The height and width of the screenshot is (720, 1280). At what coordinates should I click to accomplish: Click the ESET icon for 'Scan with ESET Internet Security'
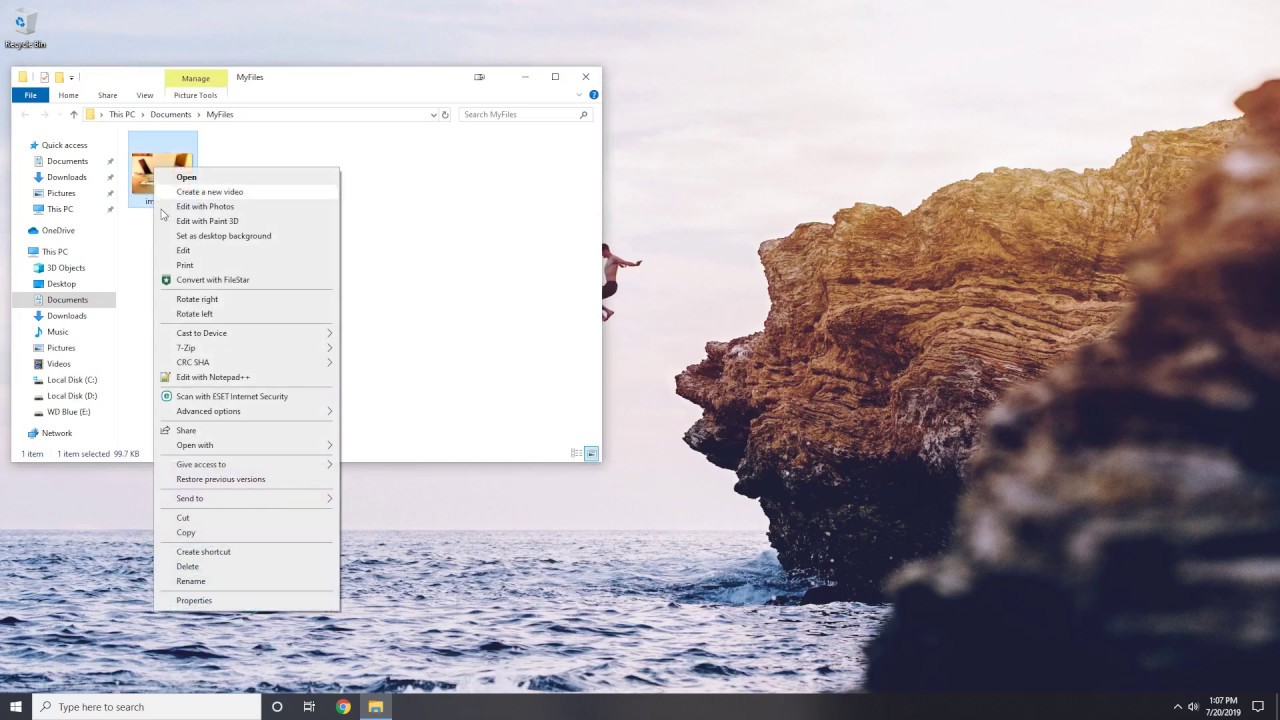(166, 396)
